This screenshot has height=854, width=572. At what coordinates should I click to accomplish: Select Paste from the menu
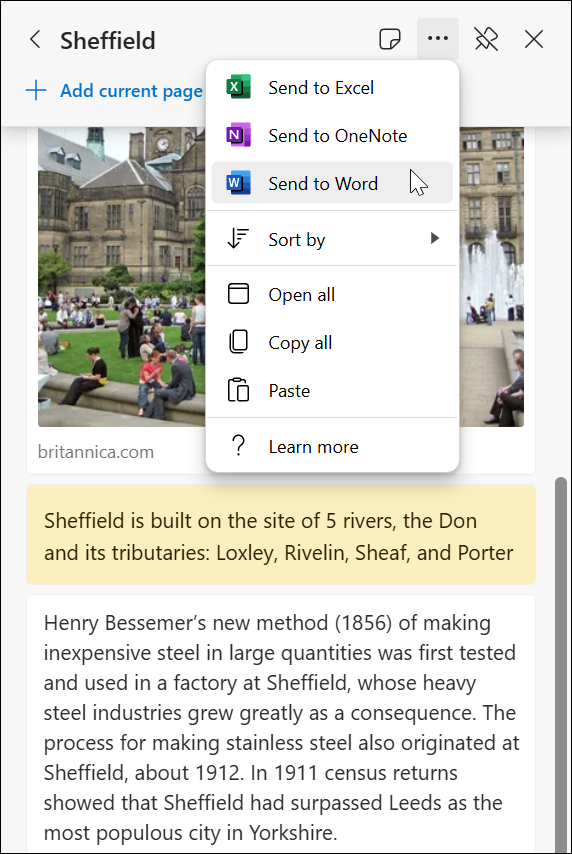coord(332,391)
